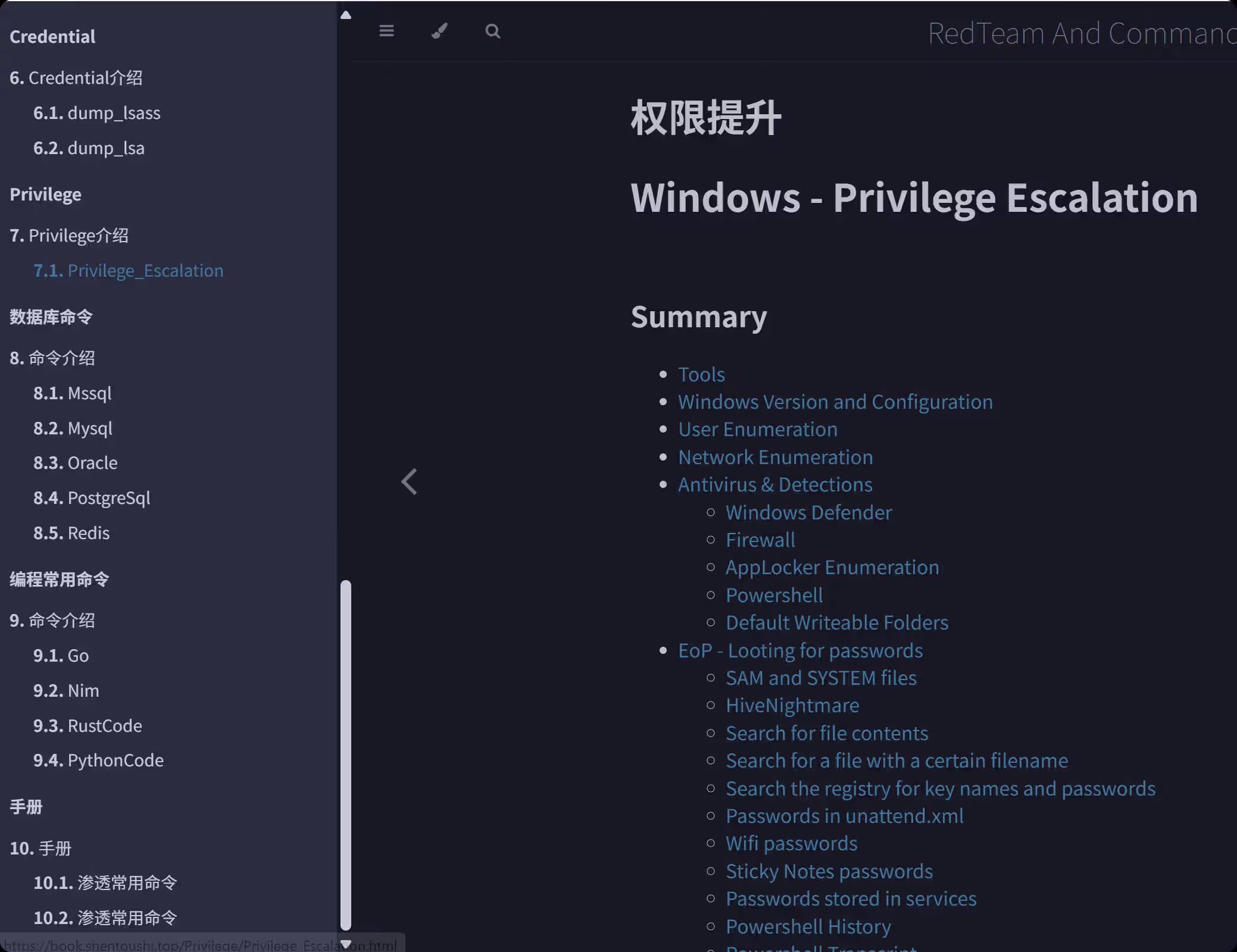Open the 7.1 Privilege_Escalation chapter
This screenshot has width=1237, height=952.
(x=128, y=271)
